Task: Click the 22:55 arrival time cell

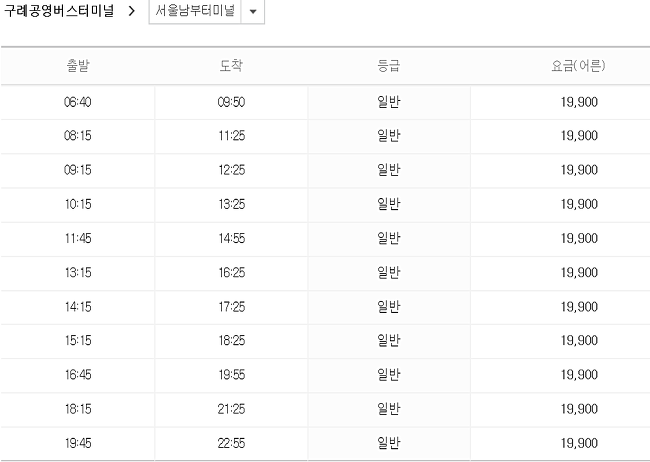Action: click(232, 443)
